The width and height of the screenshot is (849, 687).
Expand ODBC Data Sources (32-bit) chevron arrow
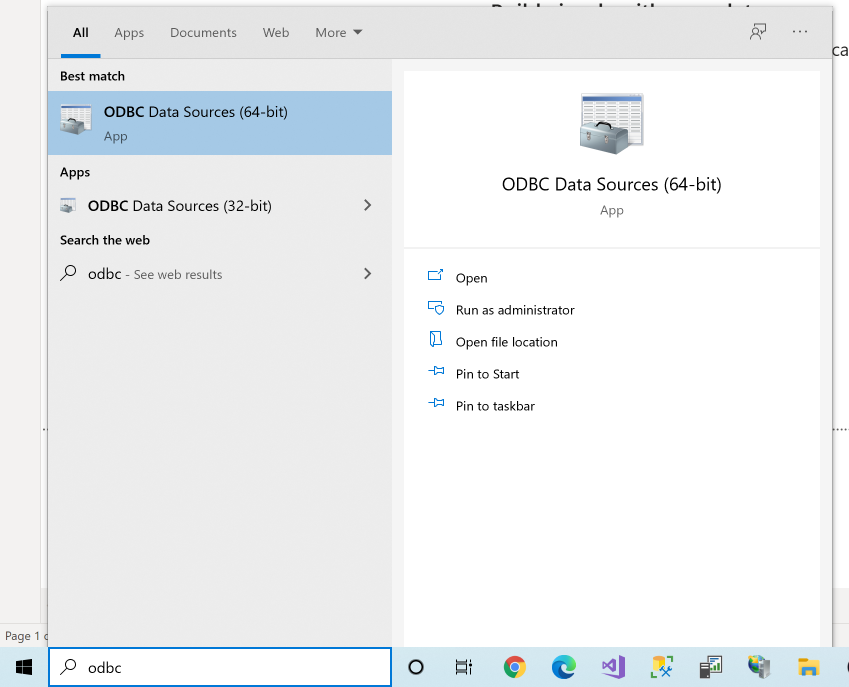pyautogui.click(x=368, y=205)
